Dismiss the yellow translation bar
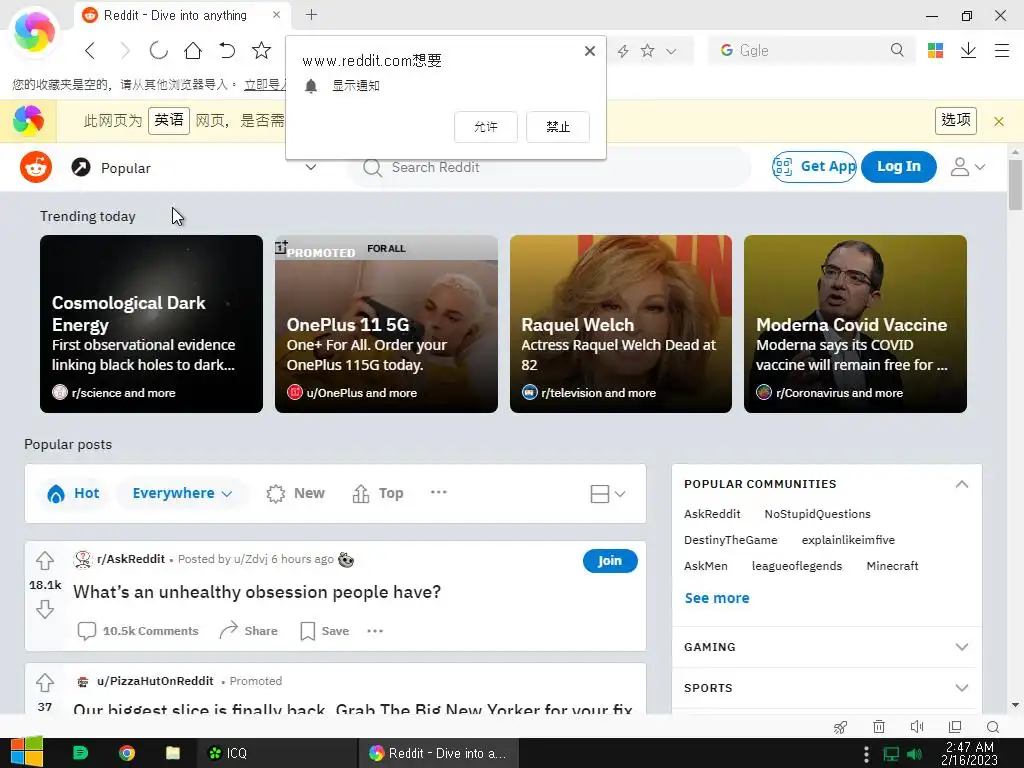This screenshot has height=768, width=1024. (x=999, y=121)
